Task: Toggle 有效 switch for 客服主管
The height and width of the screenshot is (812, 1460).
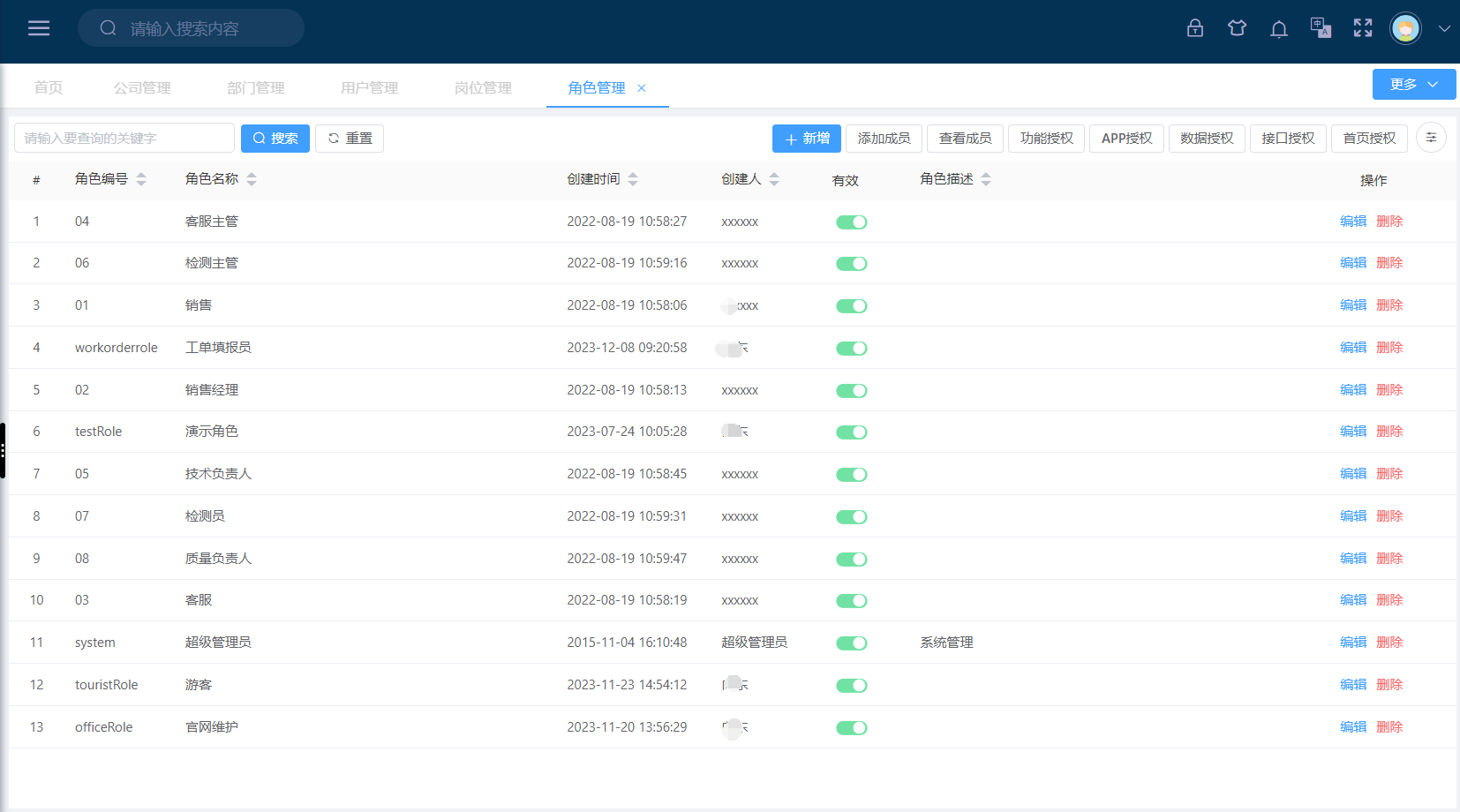Action: click(x=852, y=222)
